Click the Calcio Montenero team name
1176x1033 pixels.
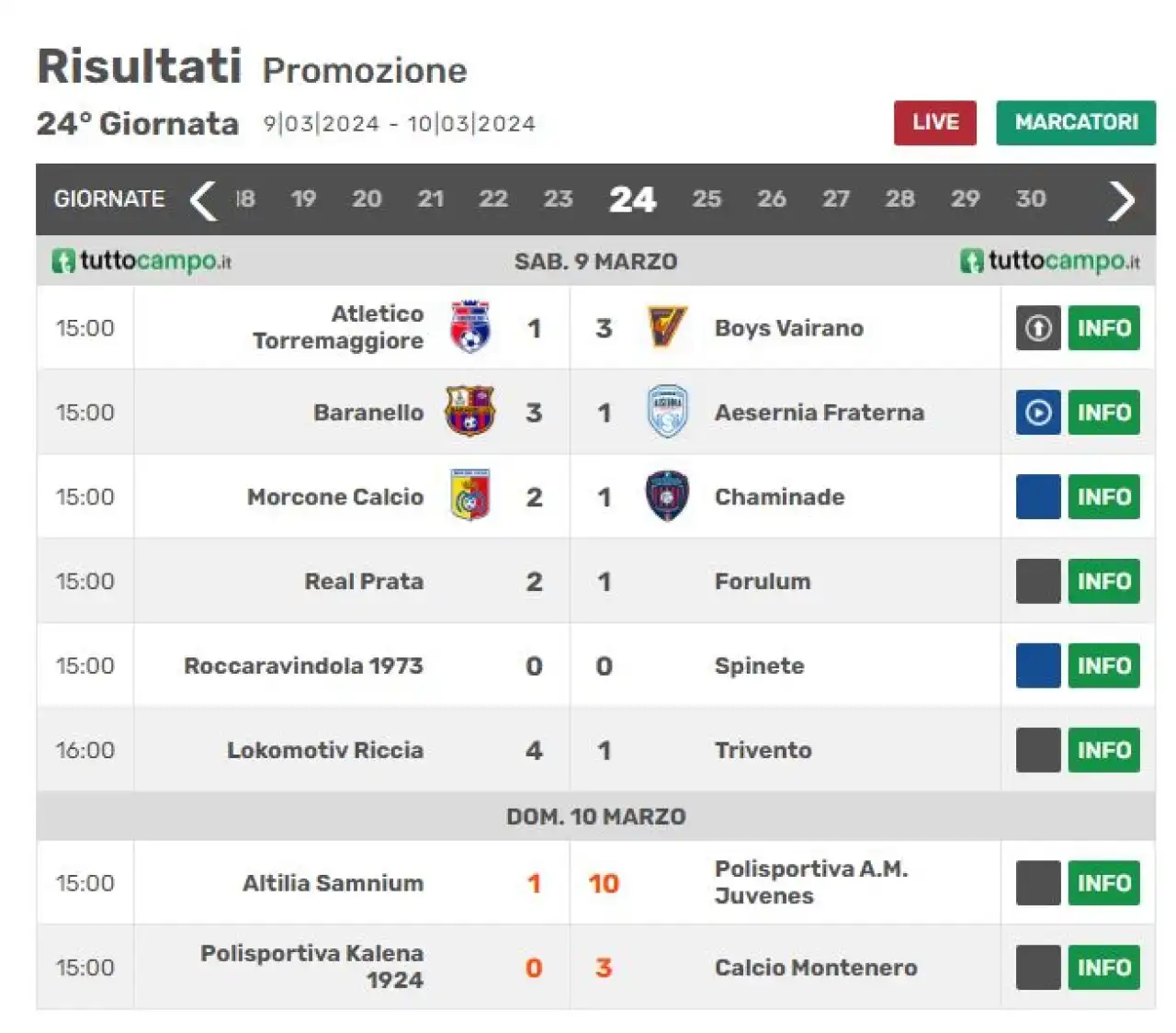pos(816,968)
